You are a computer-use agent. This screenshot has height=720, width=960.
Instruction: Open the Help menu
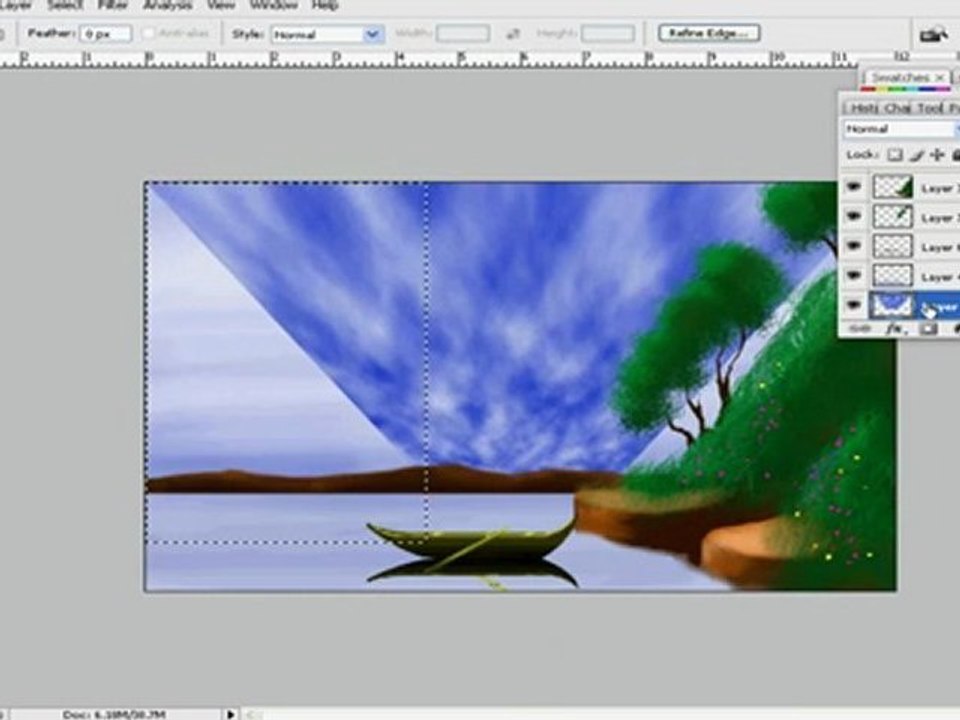click(324, 5)
